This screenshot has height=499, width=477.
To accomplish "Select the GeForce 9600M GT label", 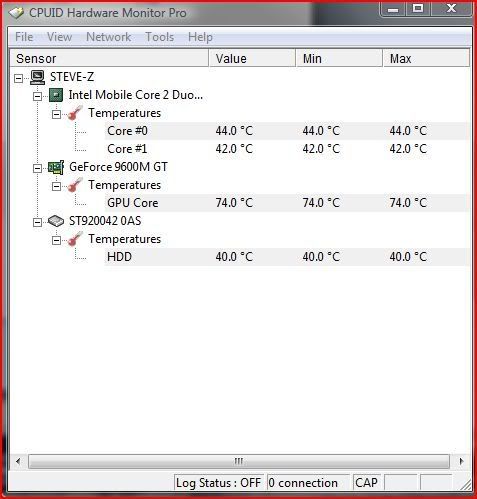I will tap(118, 167).
